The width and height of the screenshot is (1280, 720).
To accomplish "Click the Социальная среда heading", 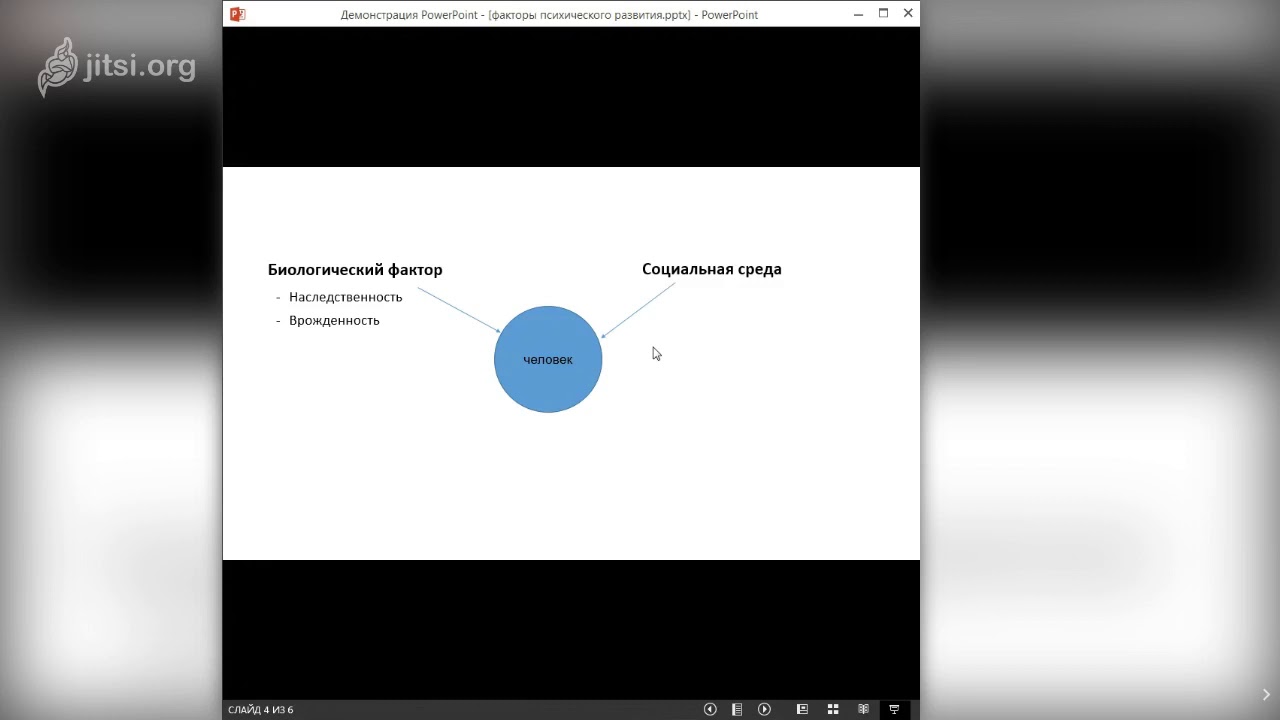I will (712, 269).
